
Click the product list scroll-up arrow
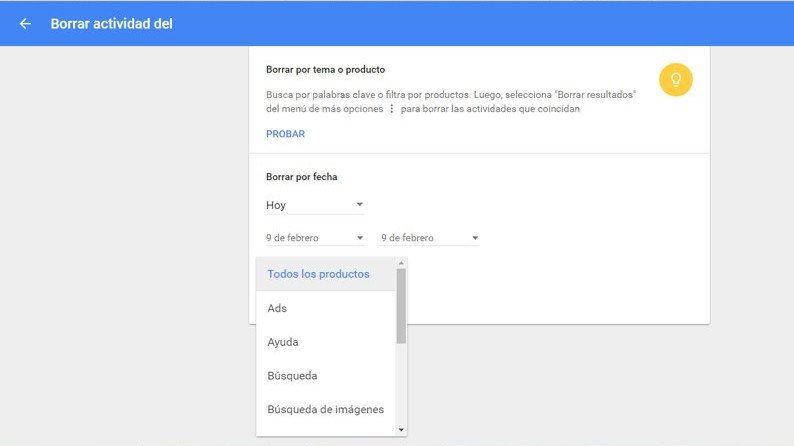point(401,264)
